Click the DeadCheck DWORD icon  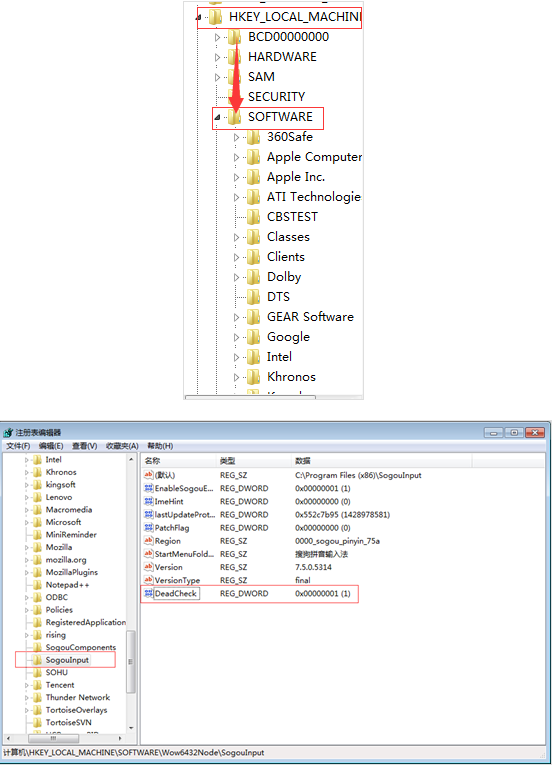[x=149, y=593]
